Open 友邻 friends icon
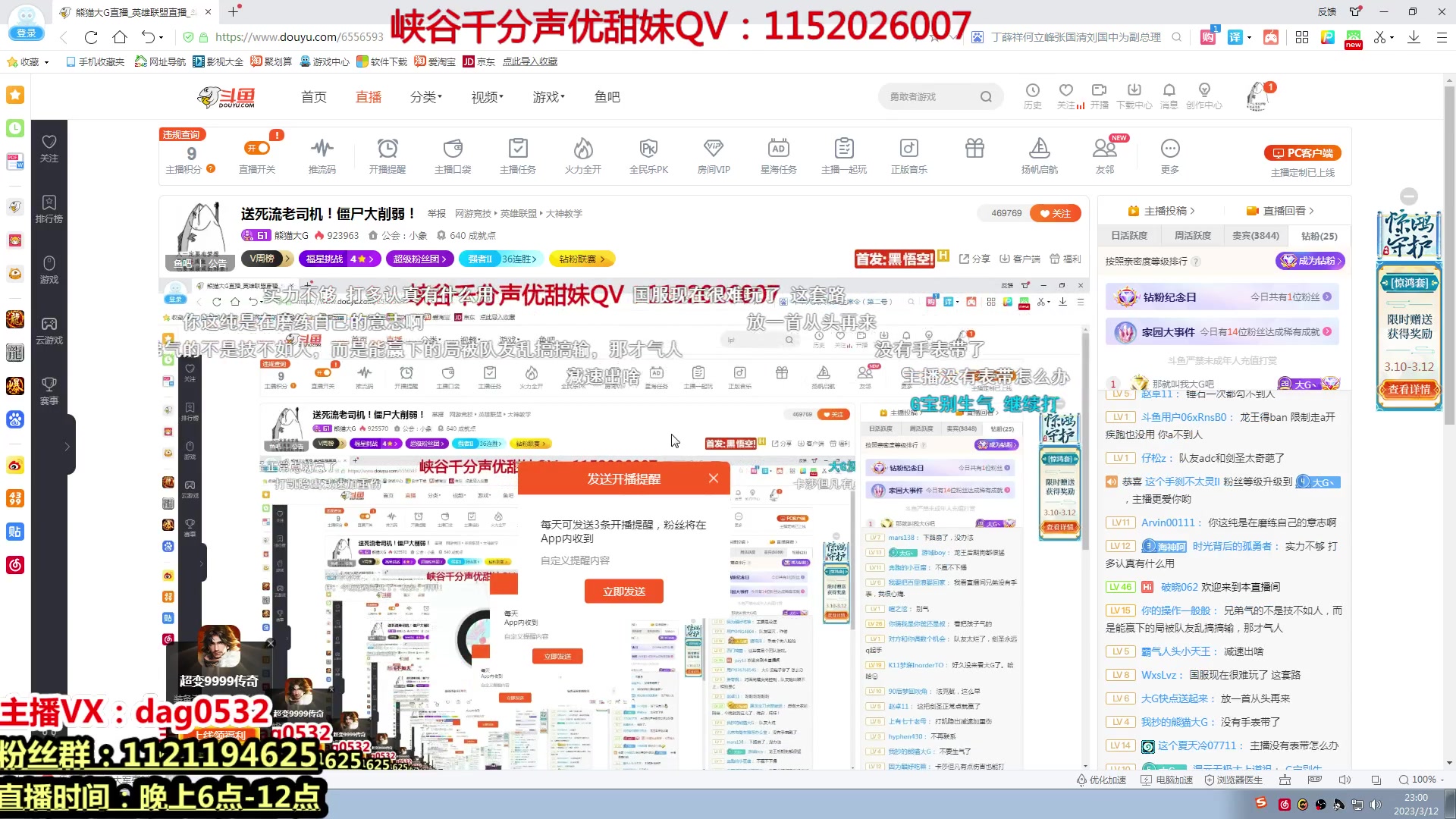Image resolution: width=1456 pixels, height=819 pixels. click(1105, 156)
